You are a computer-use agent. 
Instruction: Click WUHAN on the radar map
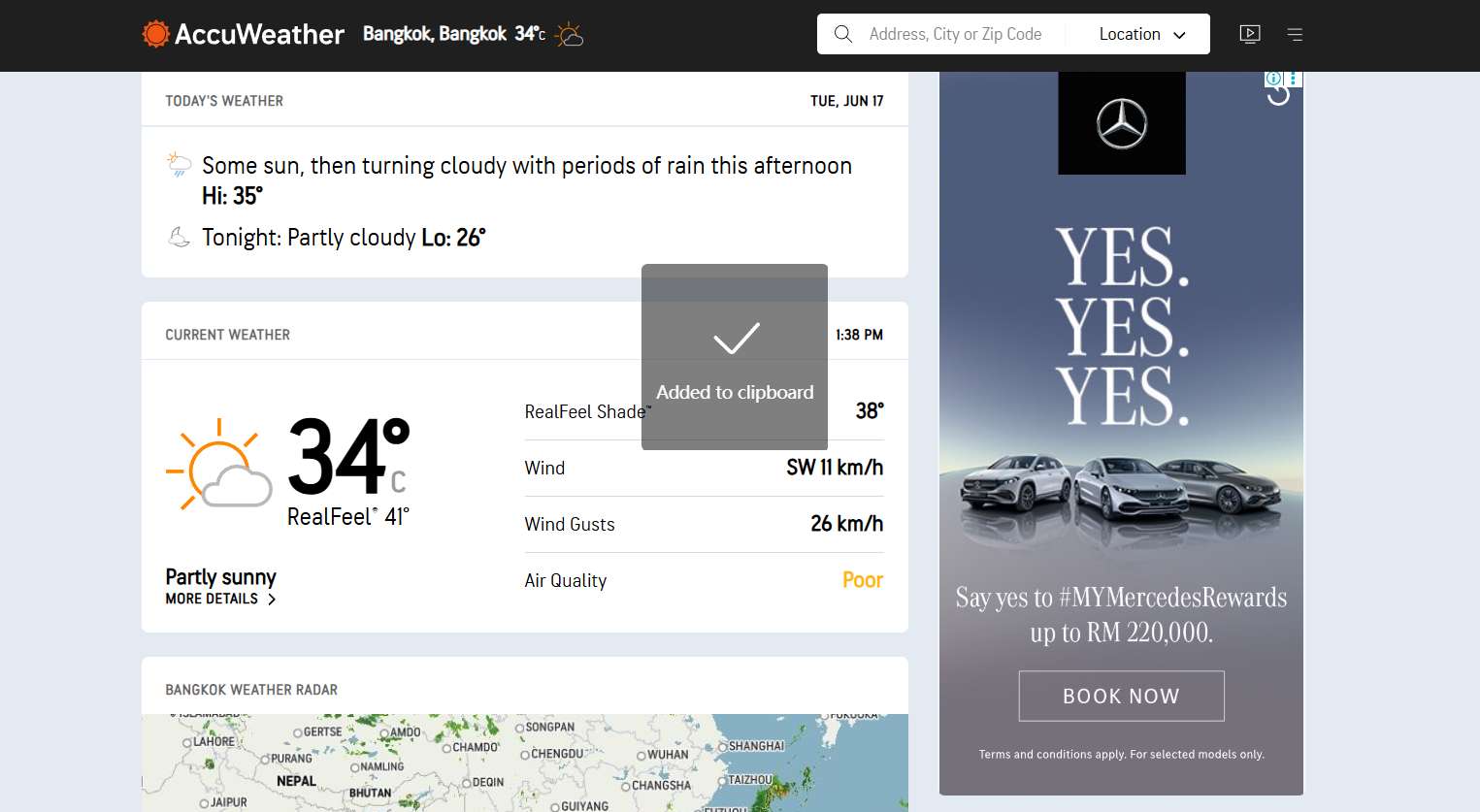668,755
